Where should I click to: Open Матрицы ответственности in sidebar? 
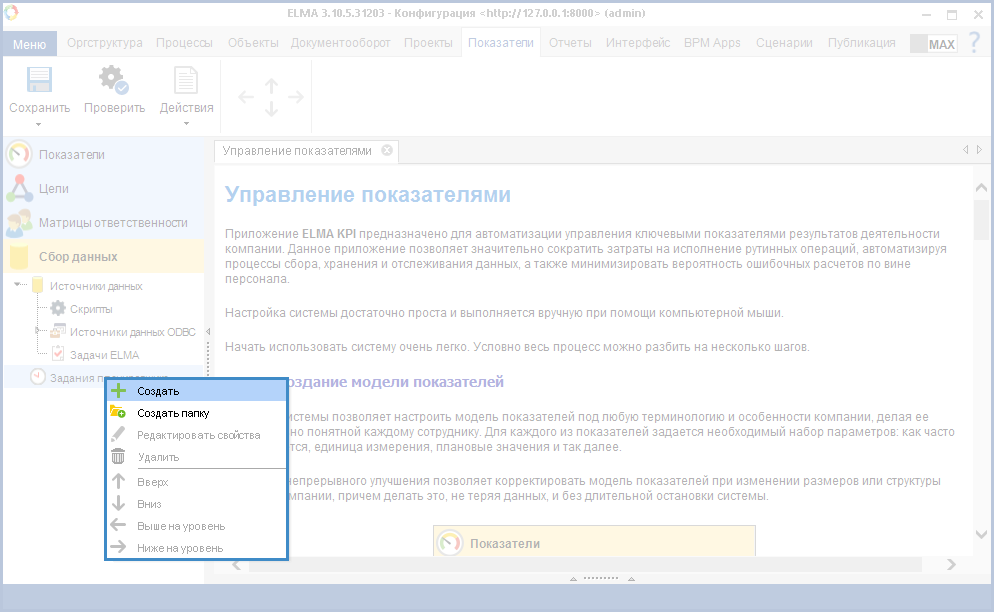pyautogui.click(x=112, y=223)
